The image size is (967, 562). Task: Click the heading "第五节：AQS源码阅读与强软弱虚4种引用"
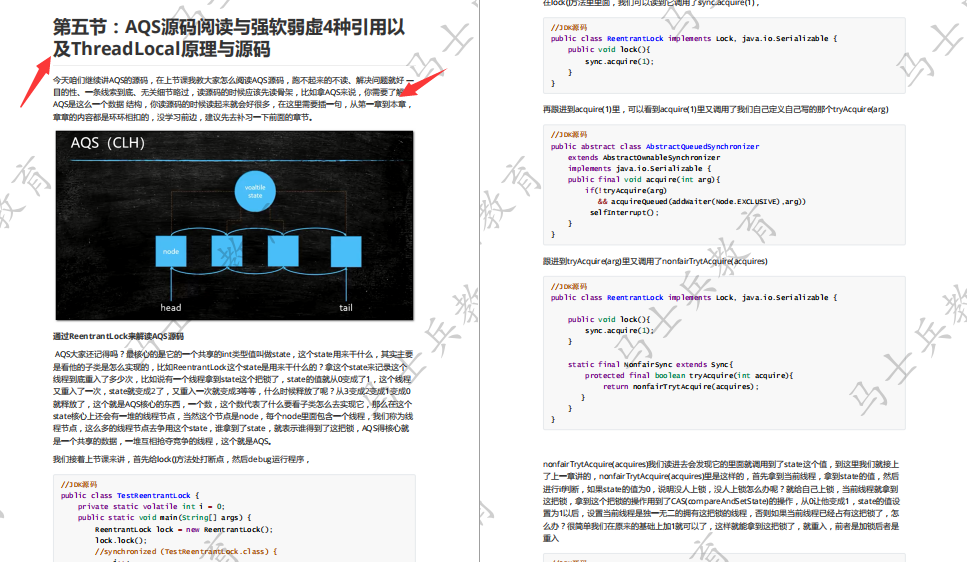(x=229, y=38)
